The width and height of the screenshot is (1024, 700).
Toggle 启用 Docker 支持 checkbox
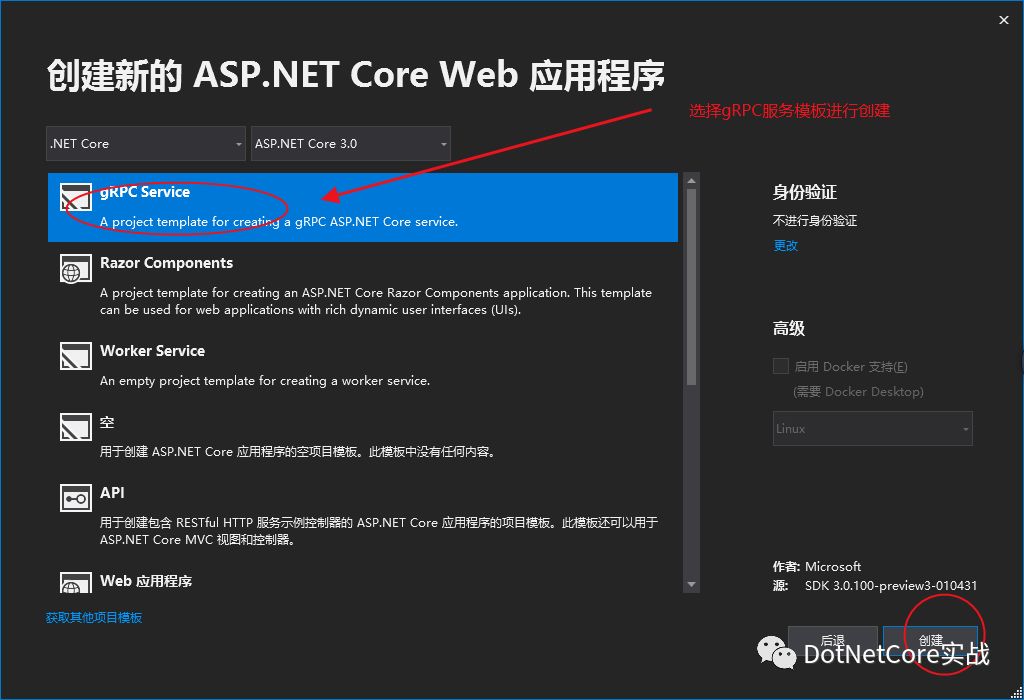[780, 366]
